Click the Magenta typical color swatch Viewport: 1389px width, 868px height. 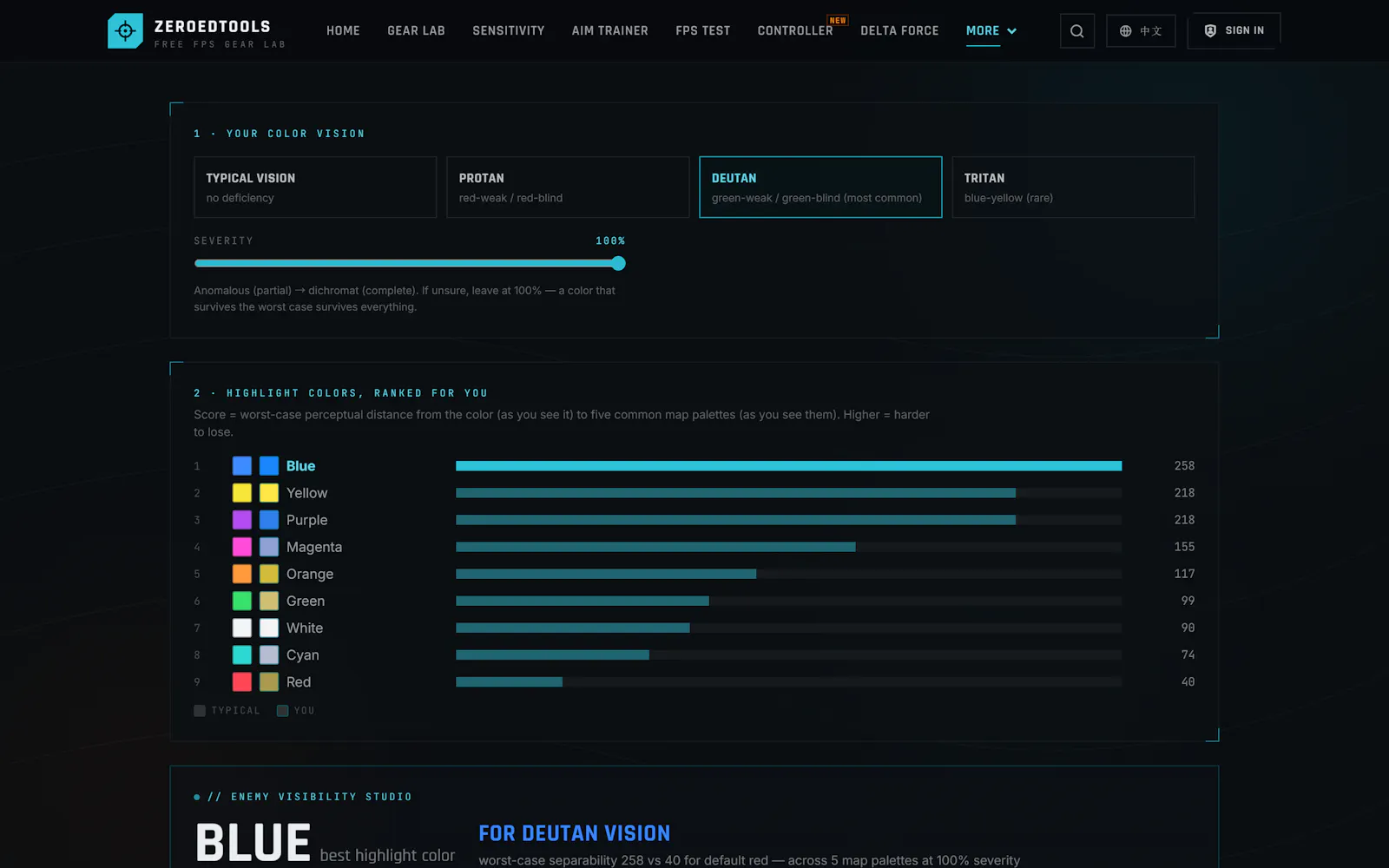(x=242, y=547)
